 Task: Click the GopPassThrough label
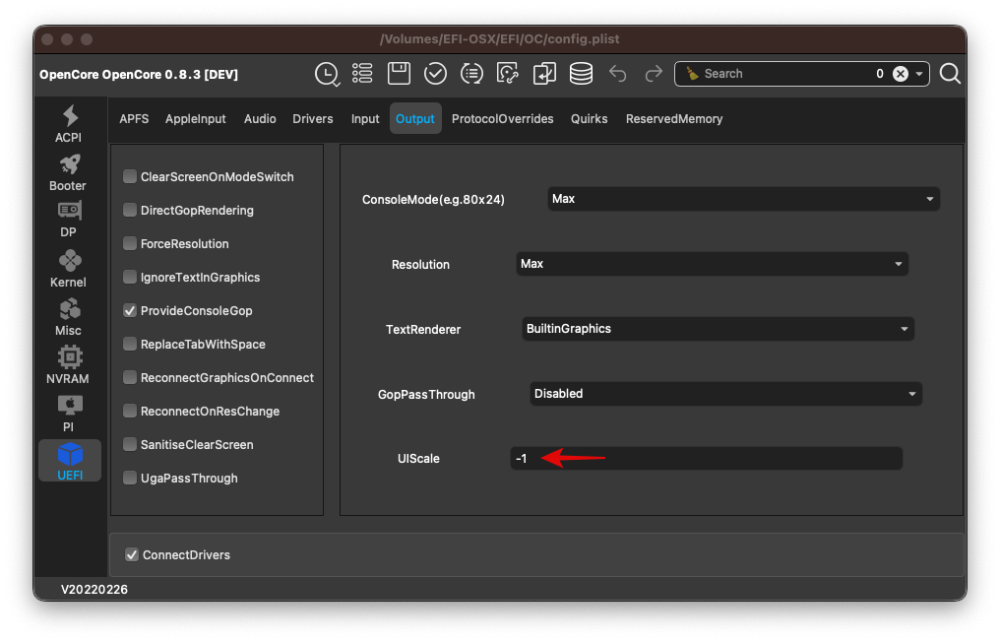tap(426, 395)
